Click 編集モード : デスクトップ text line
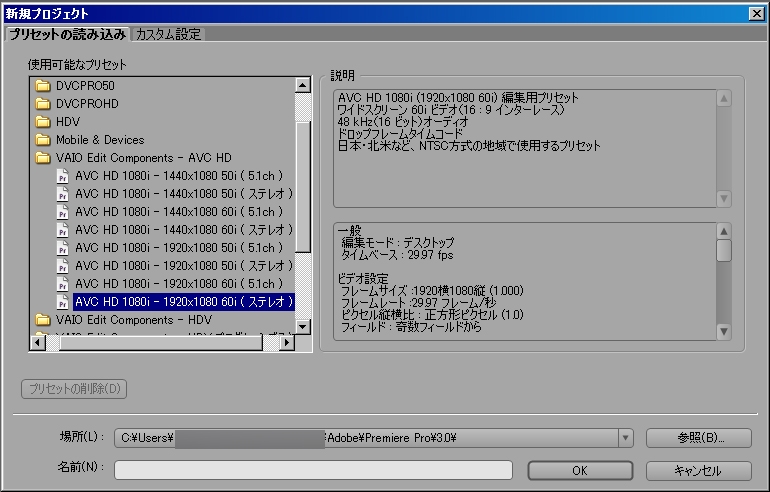 pos(398,243)
